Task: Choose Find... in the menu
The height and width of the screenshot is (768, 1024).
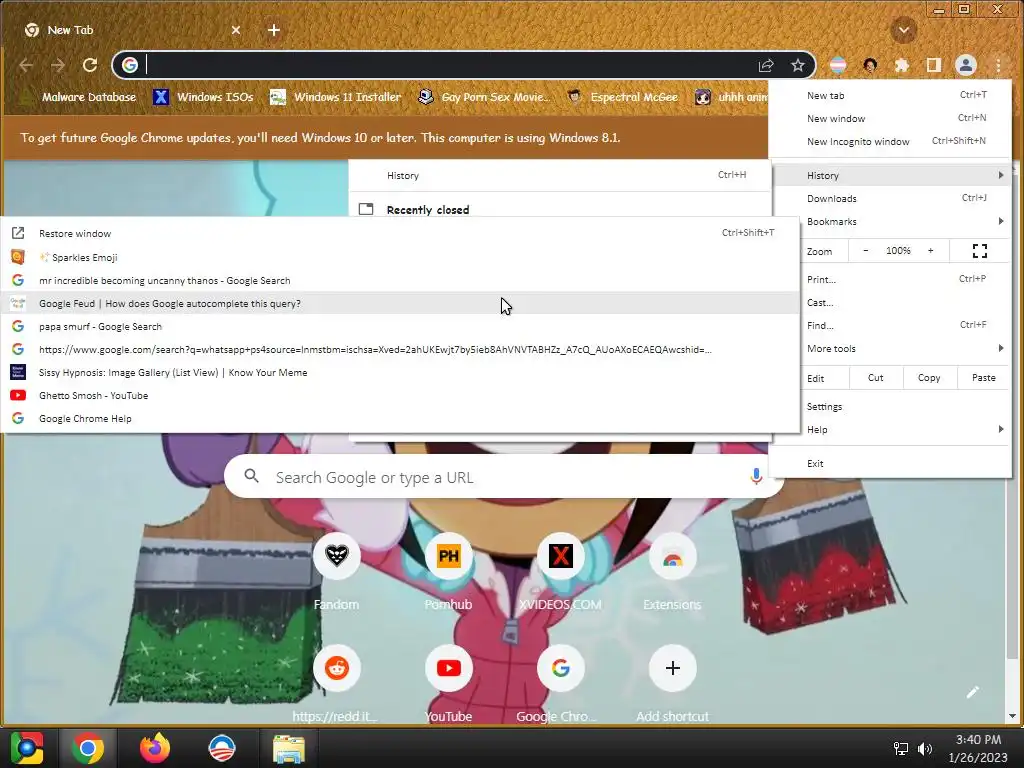Action: 905,325
